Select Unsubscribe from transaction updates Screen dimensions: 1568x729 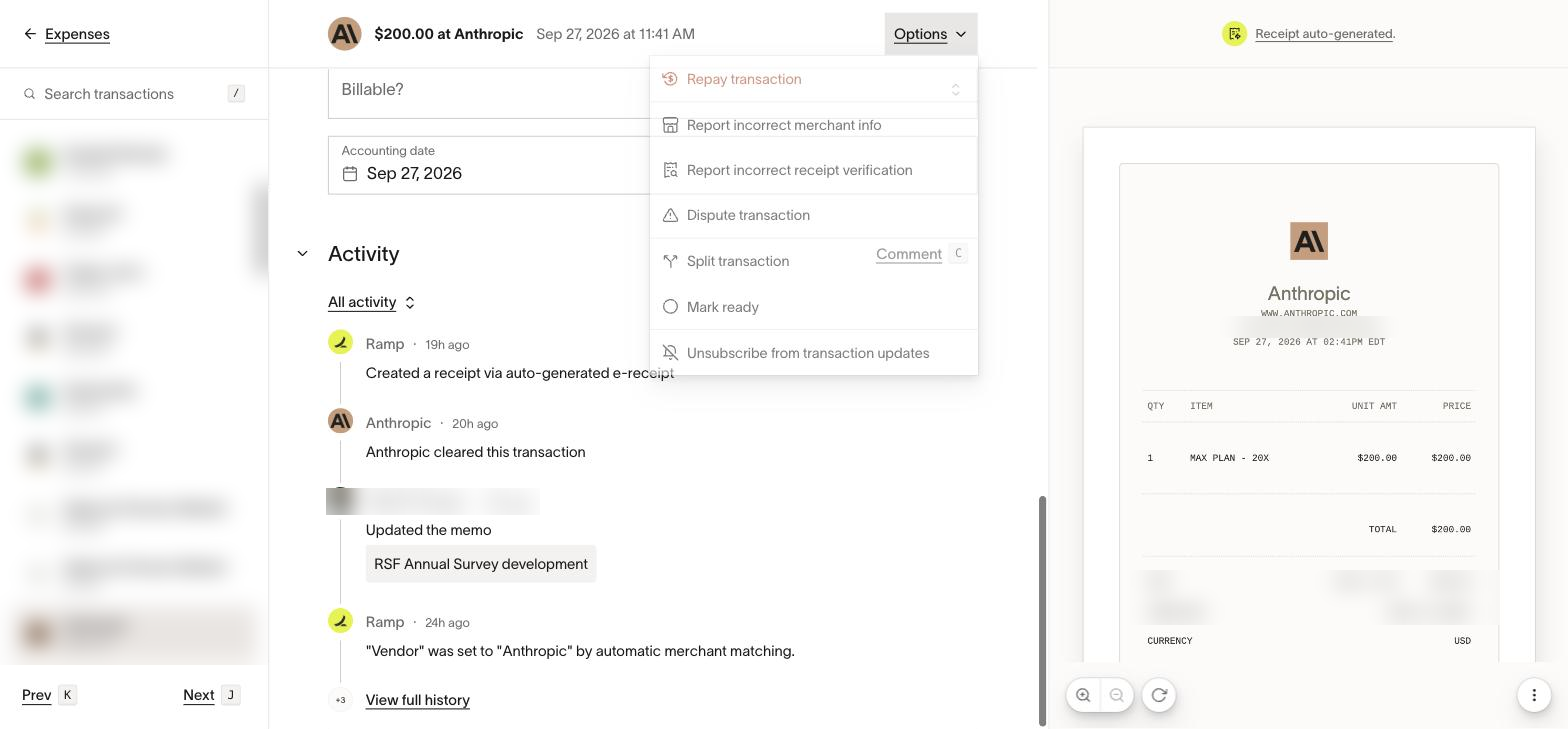coord(813,353)
